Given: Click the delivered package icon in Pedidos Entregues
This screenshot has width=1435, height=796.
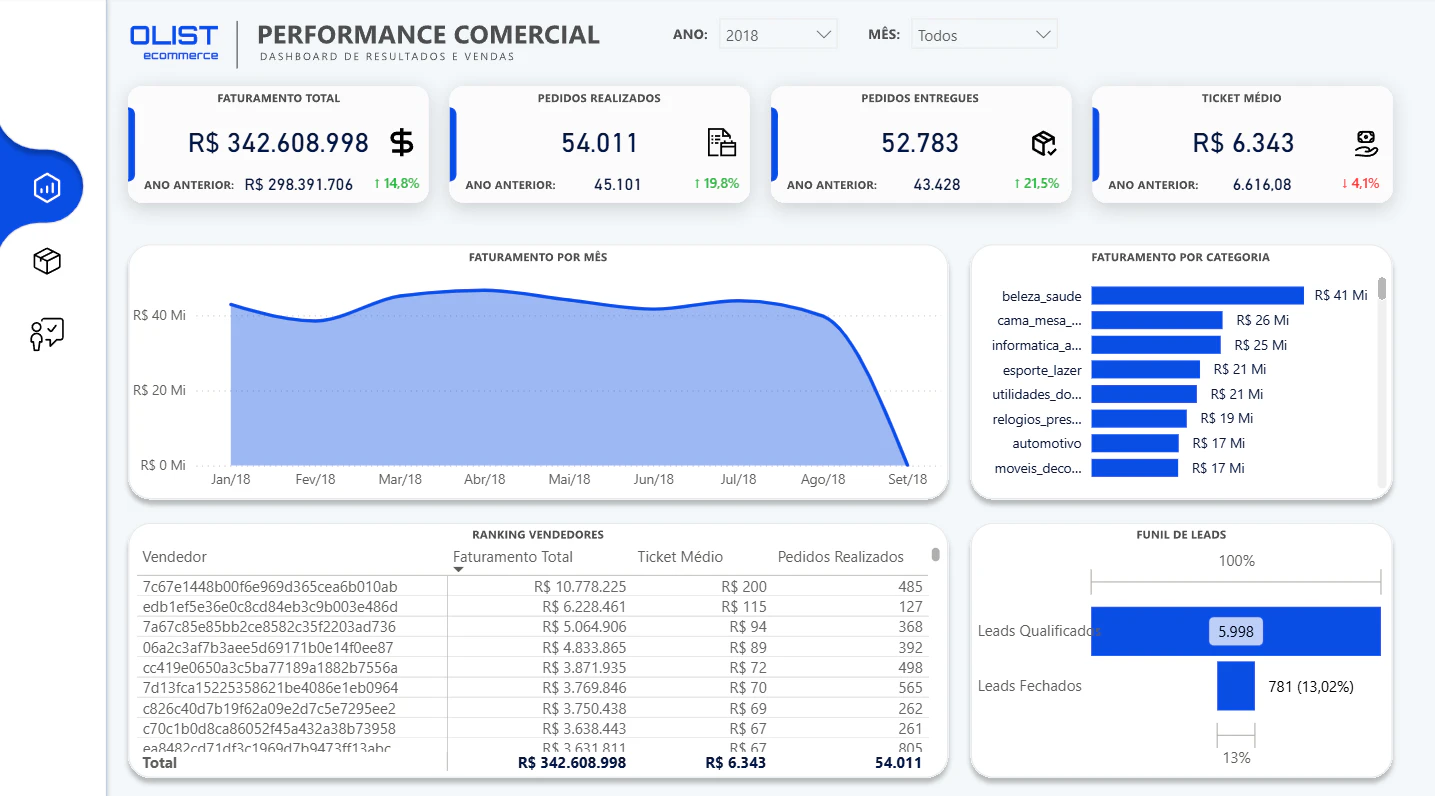Looking at the screenshot, I should coord(1044,144).
